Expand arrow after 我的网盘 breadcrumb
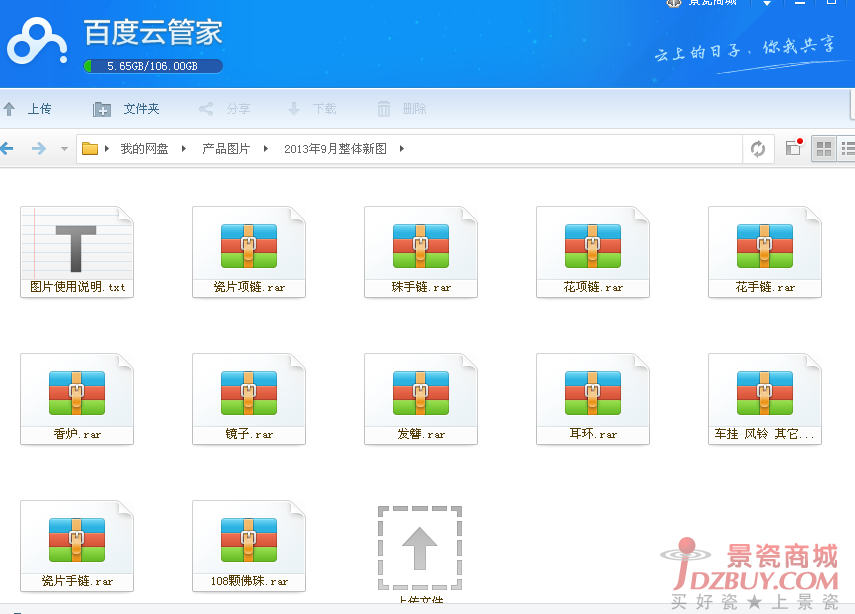This screenshot has height=614, width=855. point(184,149)
